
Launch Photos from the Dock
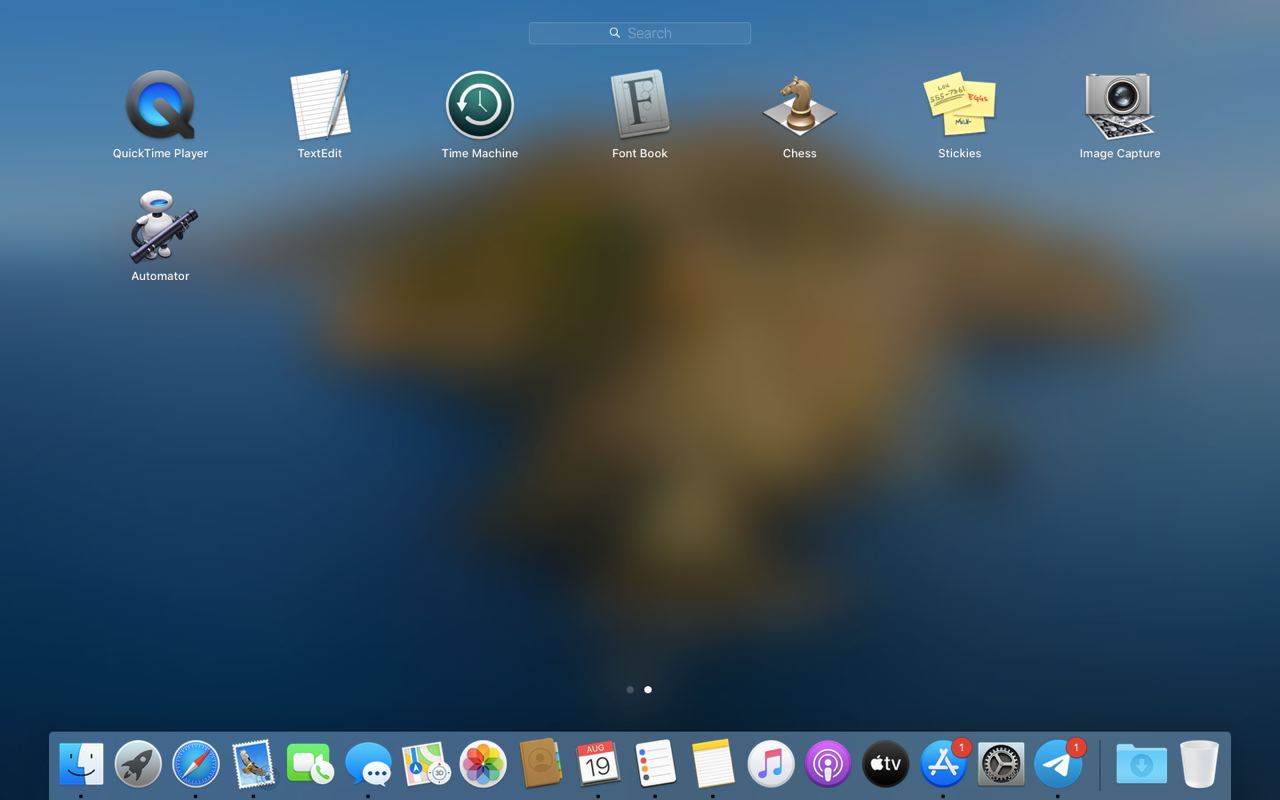483,764
